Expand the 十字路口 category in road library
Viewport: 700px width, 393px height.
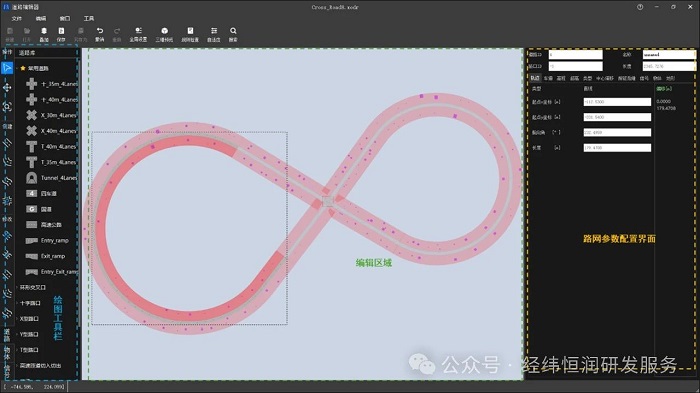tap(30, 303)
